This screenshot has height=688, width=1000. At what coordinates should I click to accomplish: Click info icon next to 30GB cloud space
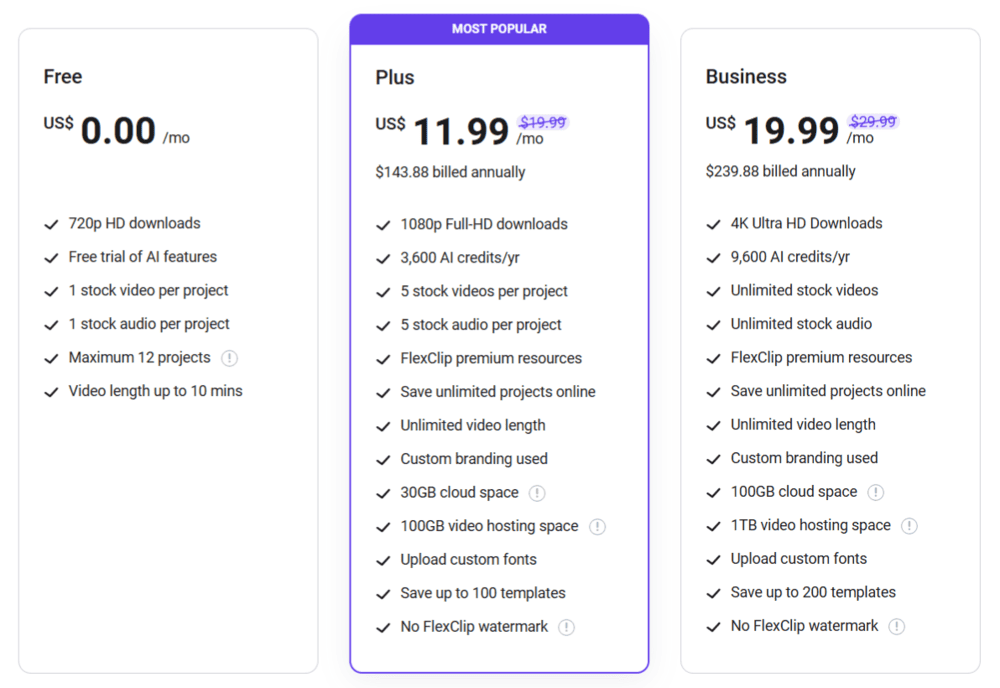537,493
